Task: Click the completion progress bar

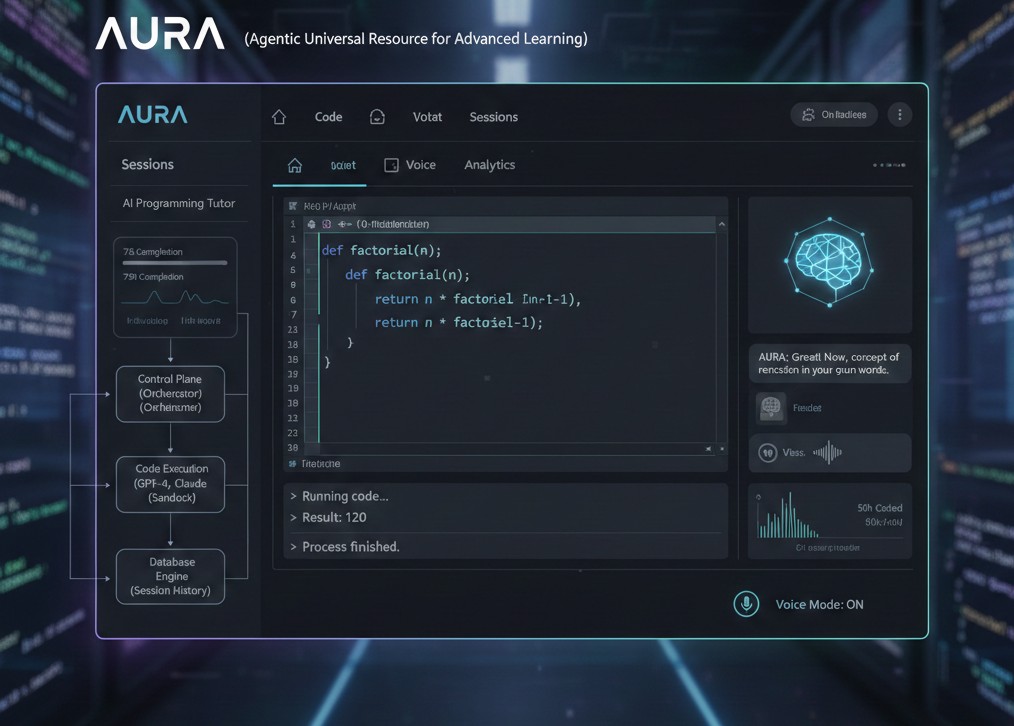Action: pyautogui.click(x=175, y=263)
